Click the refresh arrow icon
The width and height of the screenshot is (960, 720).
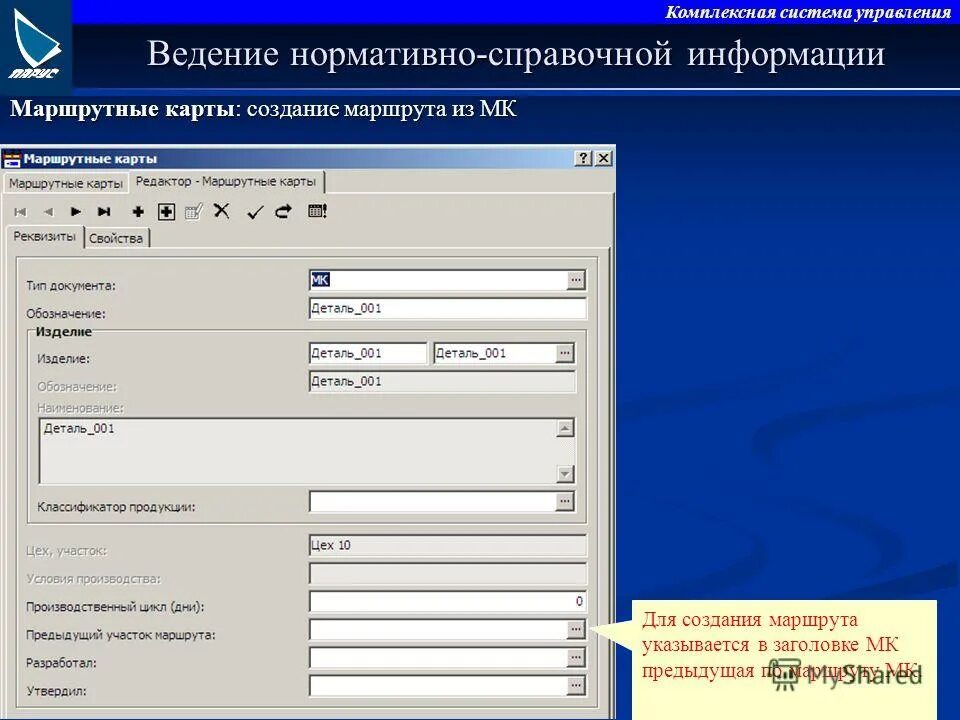(x=282, y=211)
